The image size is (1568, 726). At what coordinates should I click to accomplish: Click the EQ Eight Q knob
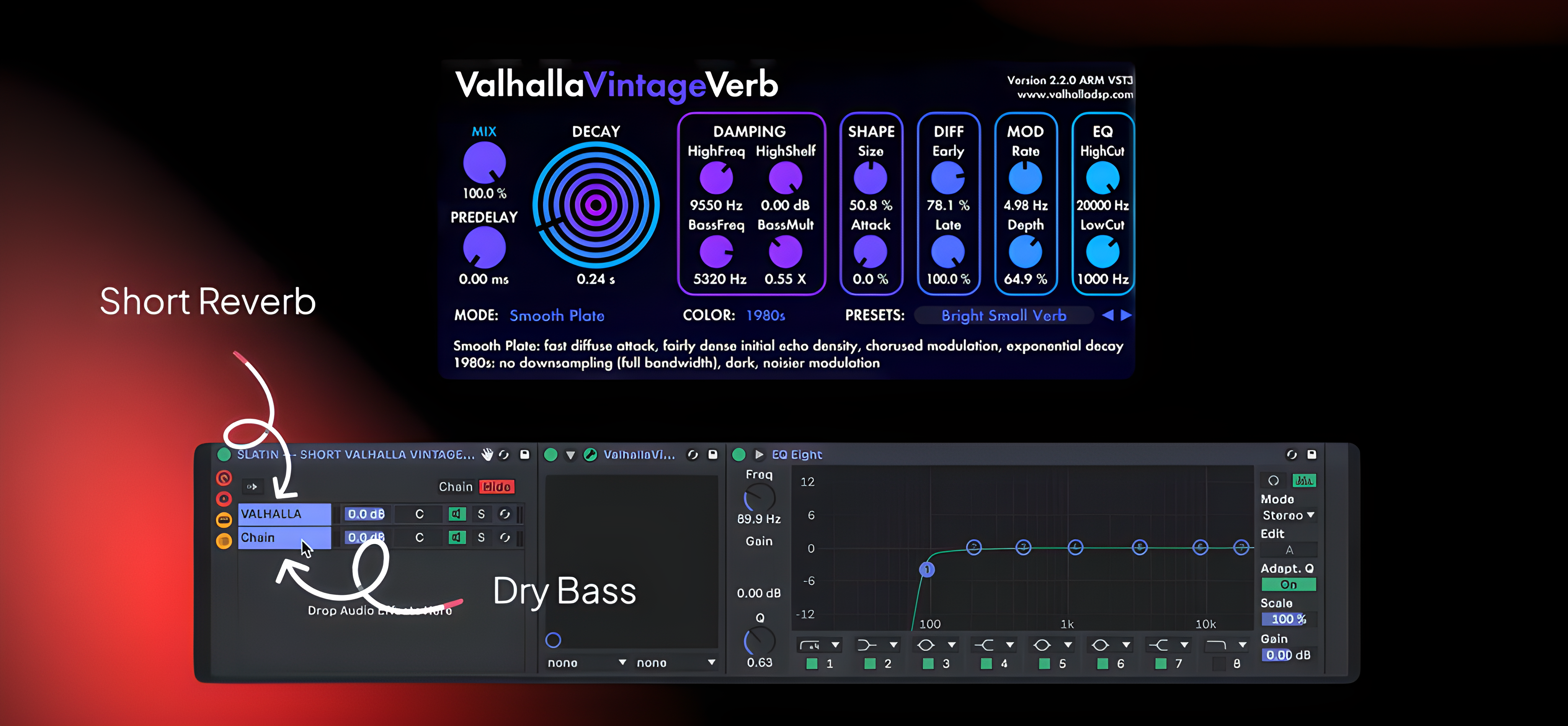(x=759, y=641)
